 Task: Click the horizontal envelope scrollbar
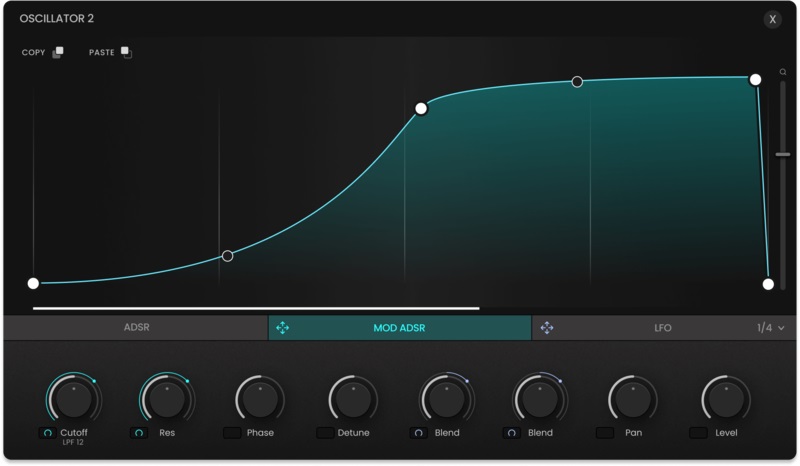[x=256, y=308]
